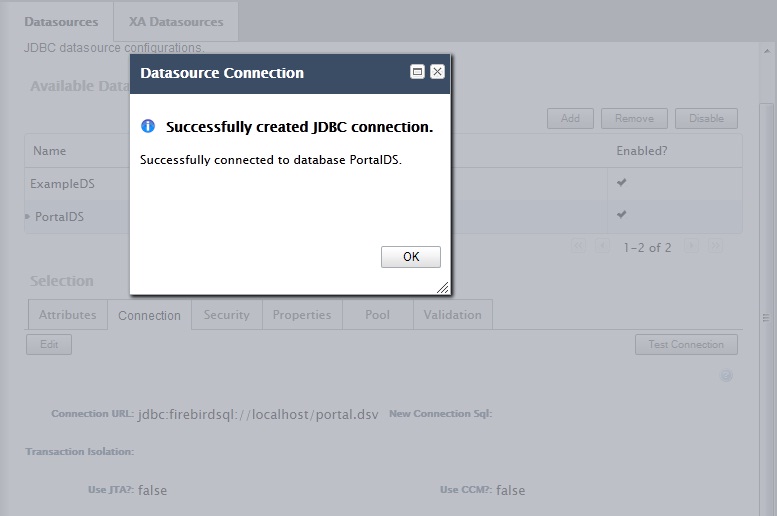The height and width of the screenshot is (516, 777).
Task: Click OK in Datasource Connection dialog
Action: coord(410,257)
